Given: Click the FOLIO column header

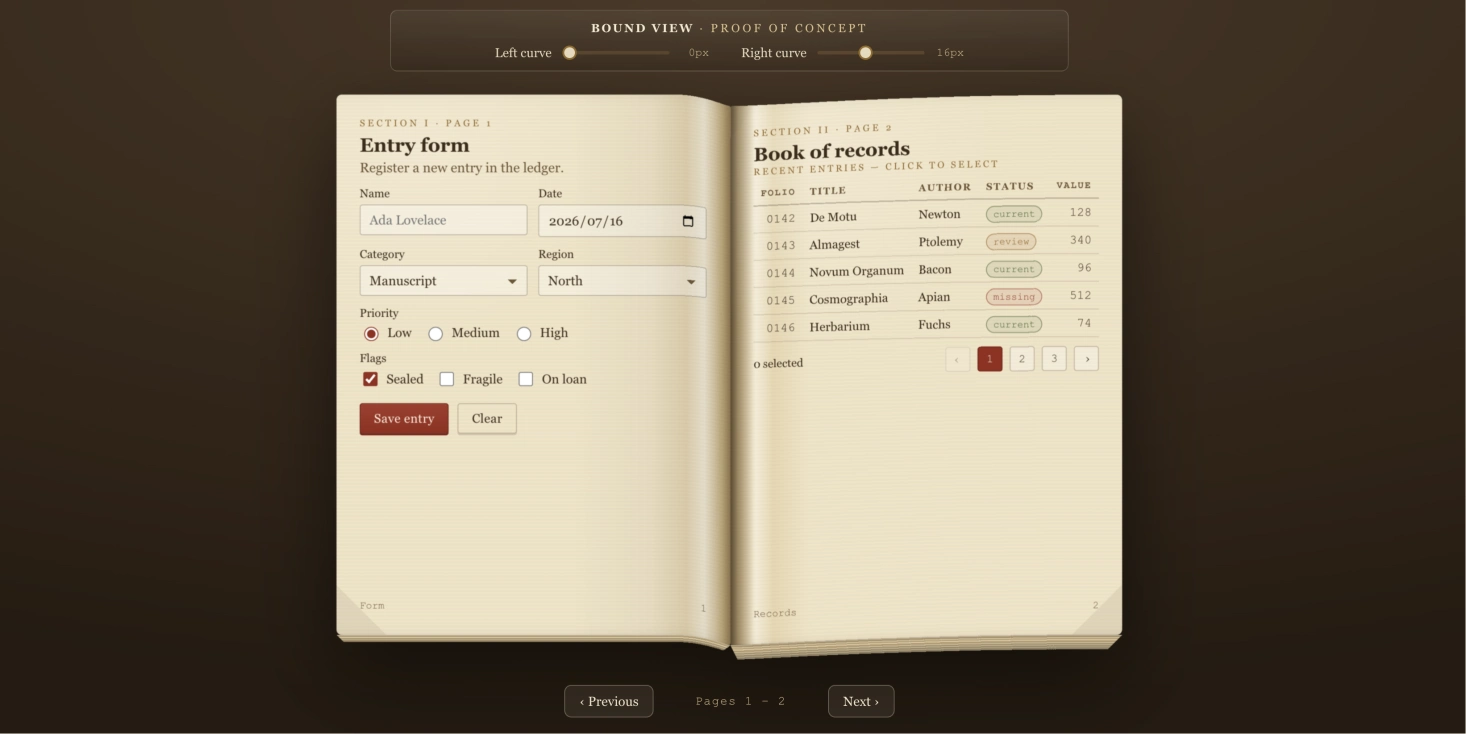Looking at the screenshot, I should coord(778,192).
